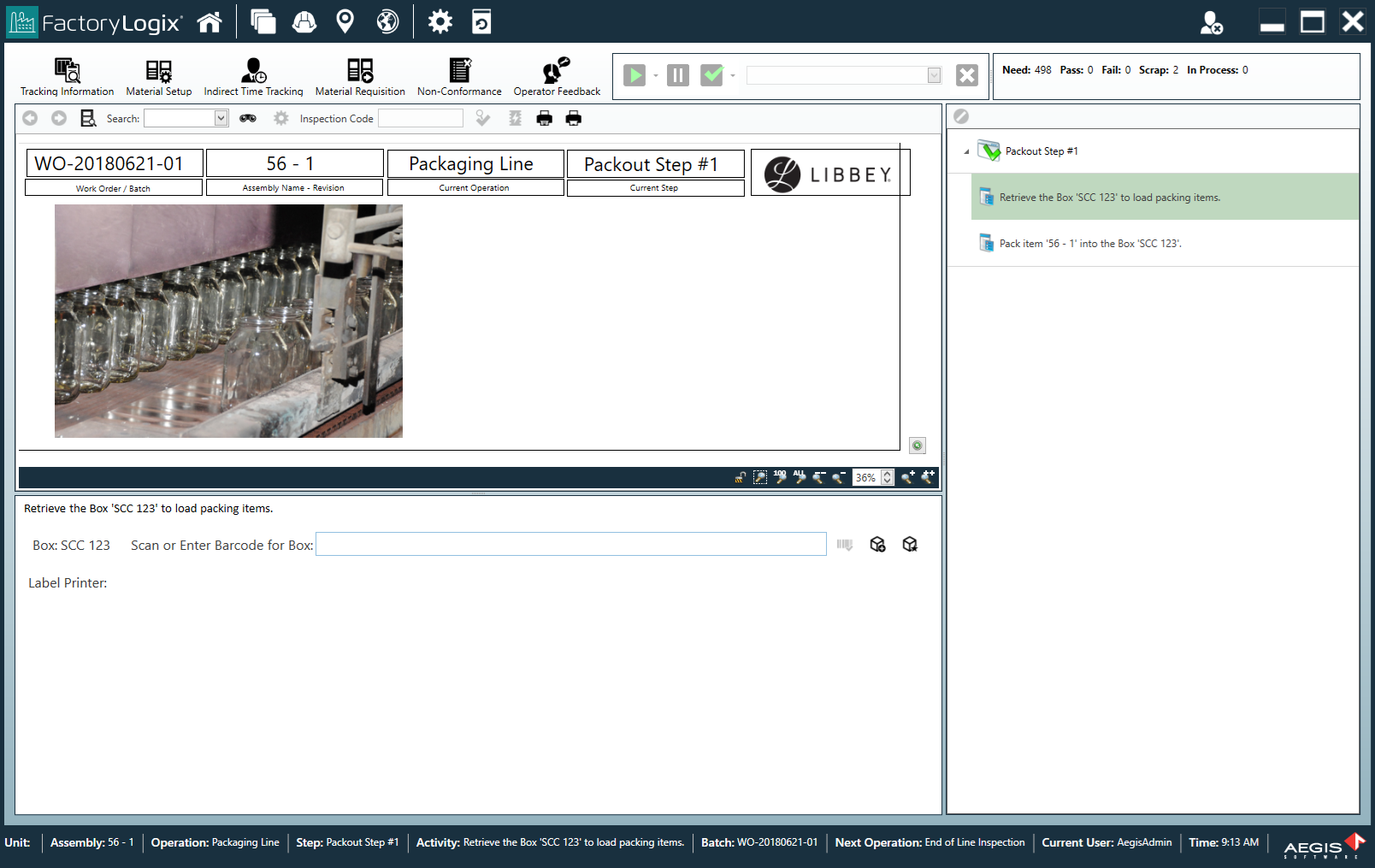Image resolution: width=1375 pixels, height=868 pixels.
Task: Increase the zoom percentage with the stepper
Action: tap(888, 474)
